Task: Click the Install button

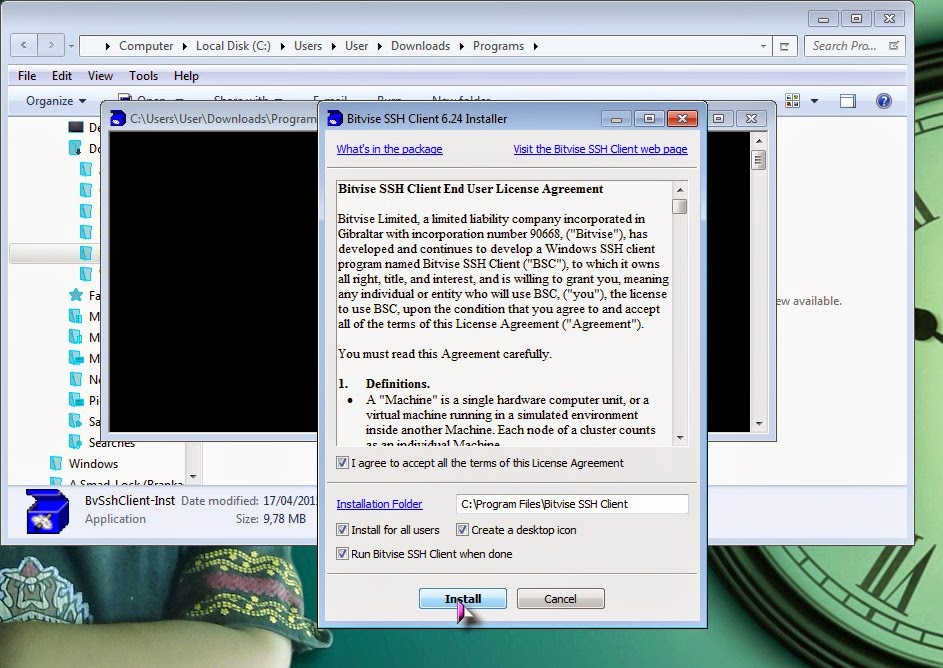Action: 462,598
